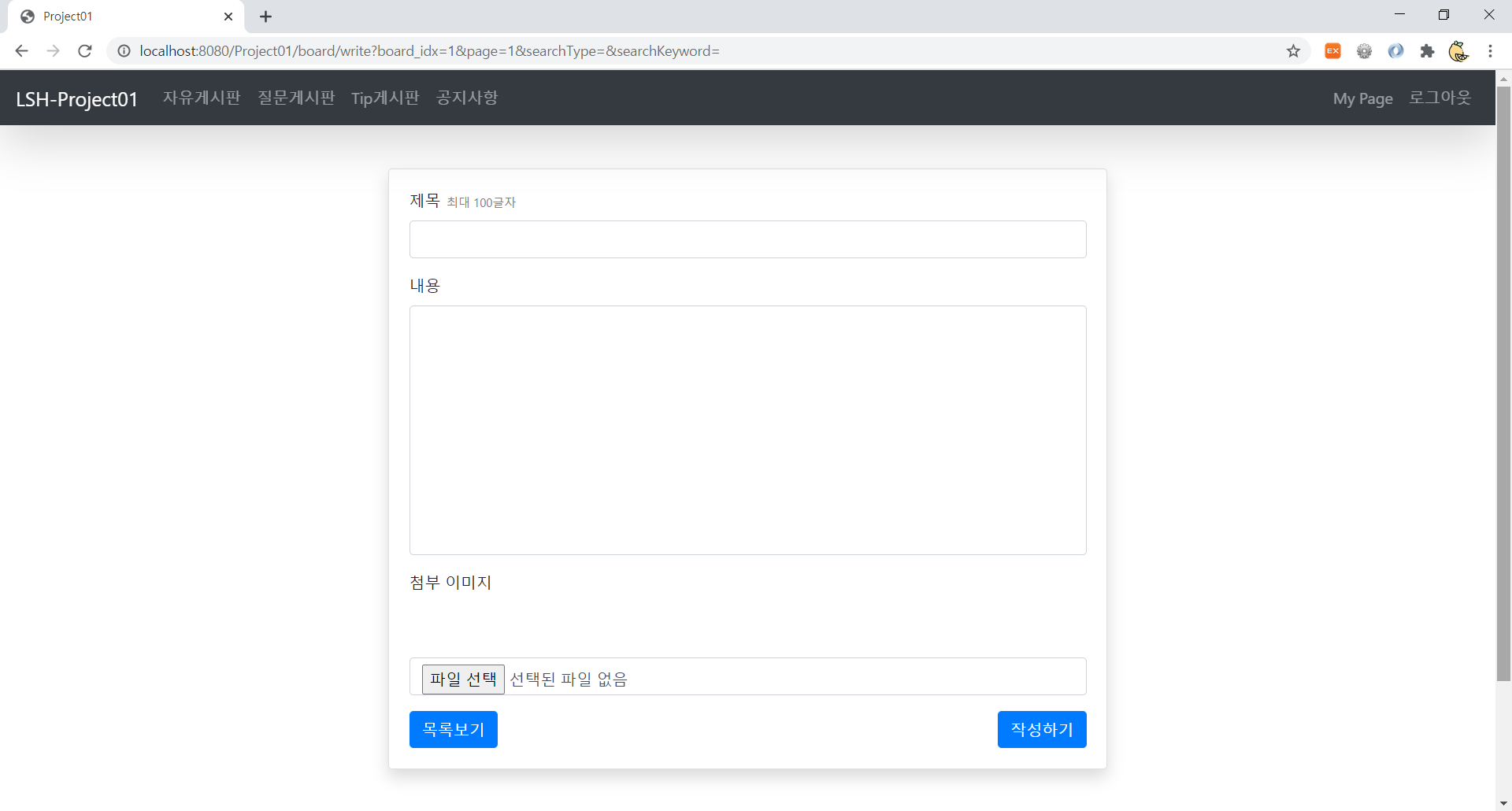This screenshot has width=1512, height=811.
Task: Reload the page with the refresh icon
Action: (x=85, y=51)
